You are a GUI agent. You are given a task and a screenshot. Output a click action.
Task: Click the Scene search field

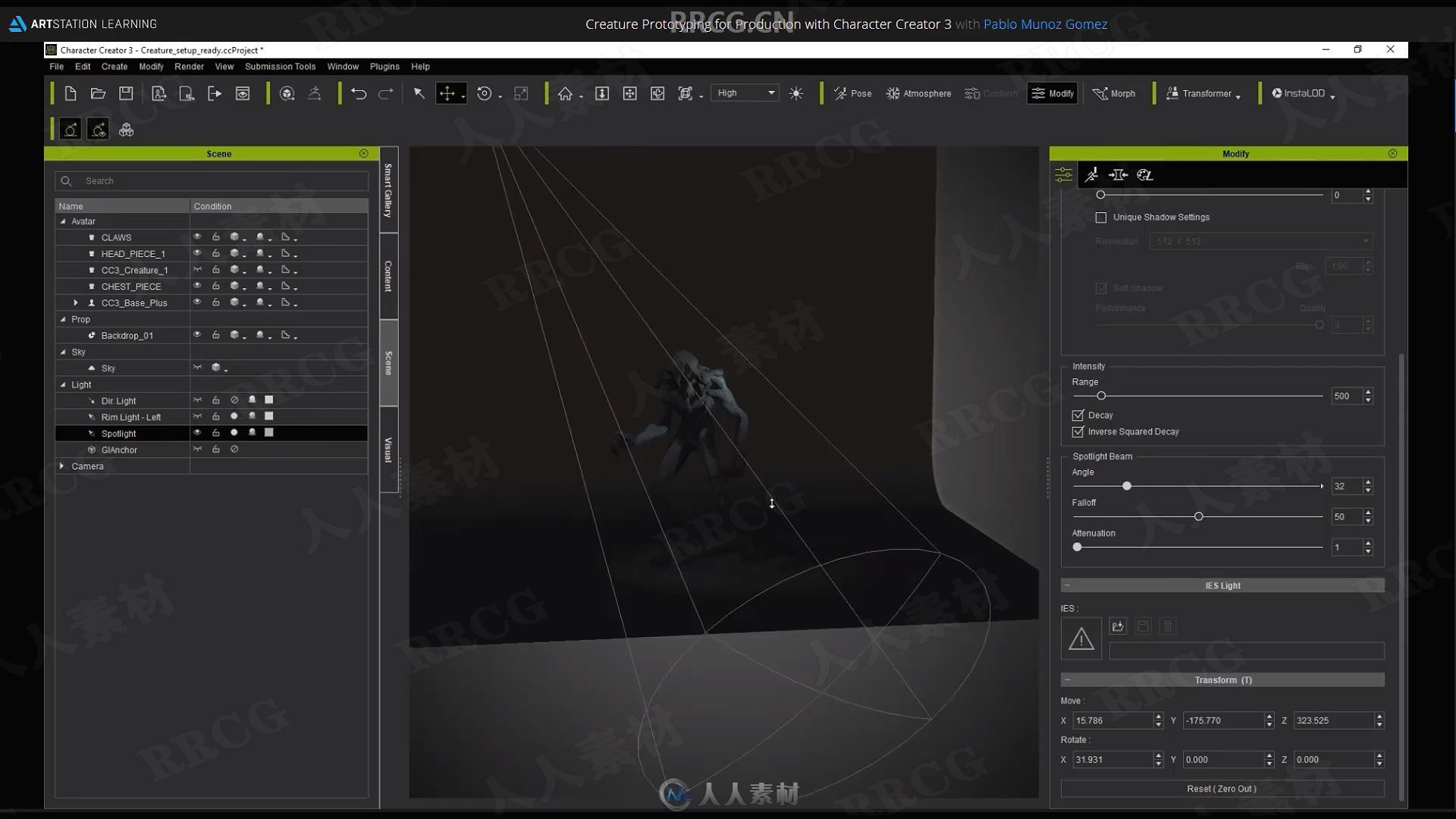pos(212,181)
